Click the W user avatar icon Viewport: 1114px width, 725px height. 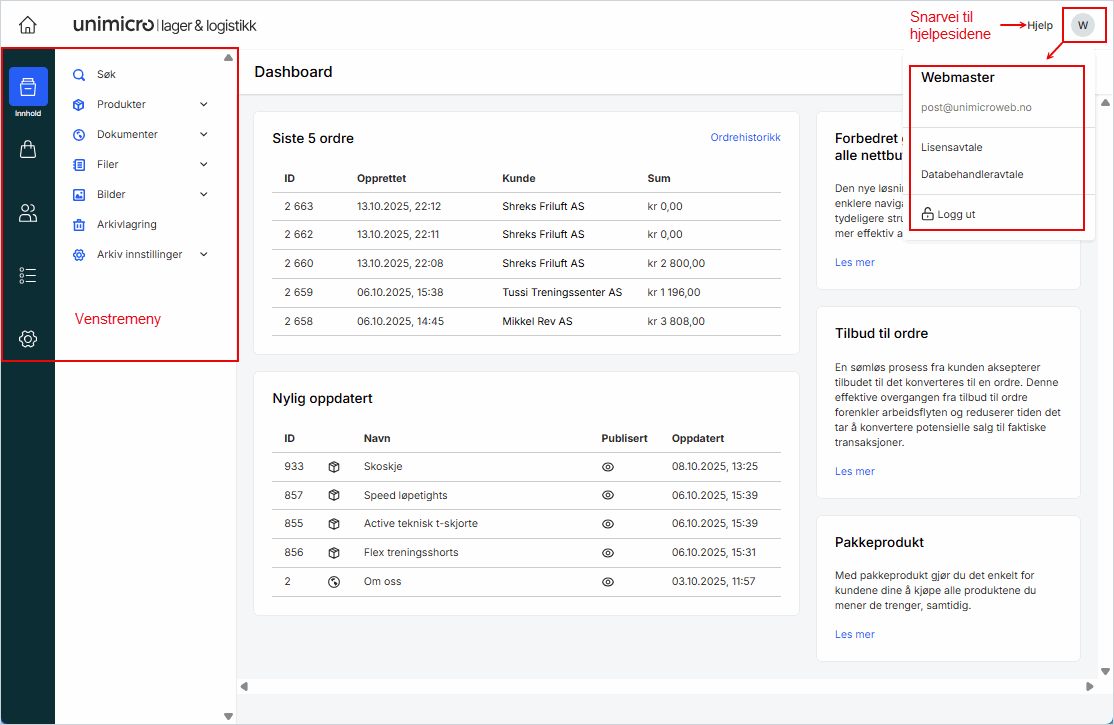pos(1083,25)
